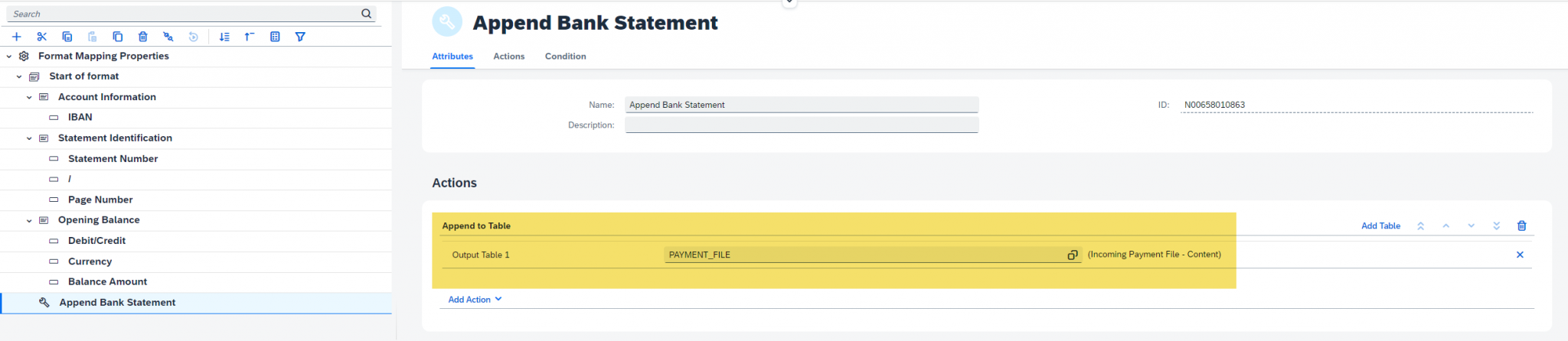Select the Statement Number tree item
Image resolution: width=1568 pixels, height=341 pixels.
(113, 159)
